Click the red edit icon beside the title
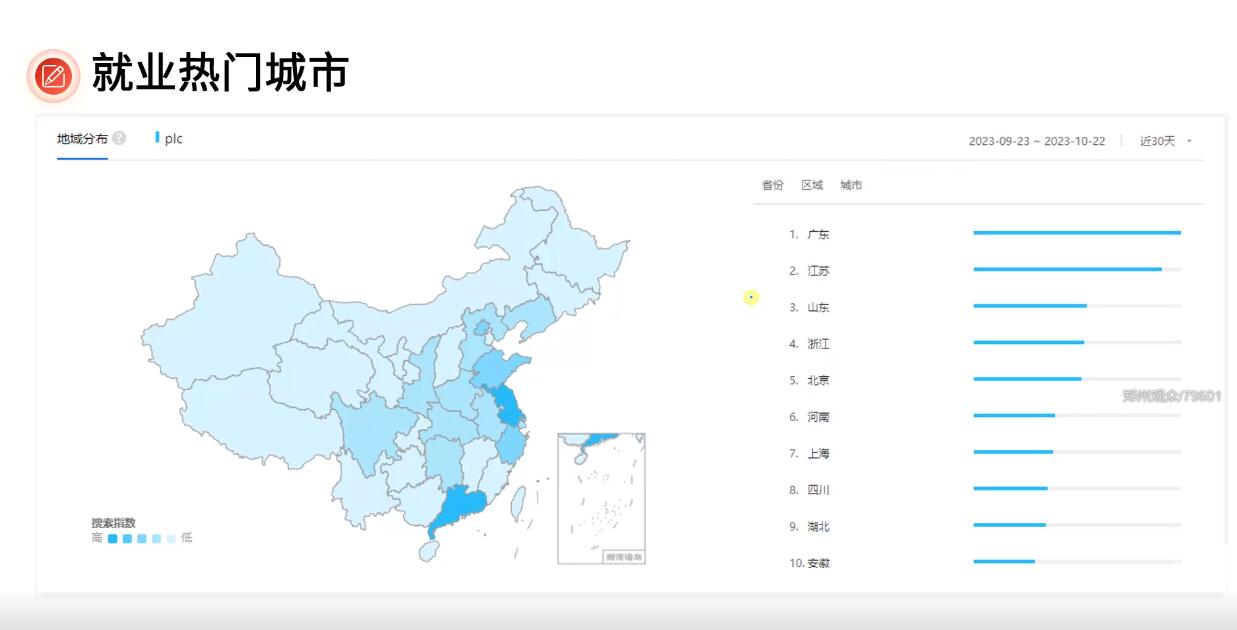Viewport: 1237px width, 630px height. [53, 76]
